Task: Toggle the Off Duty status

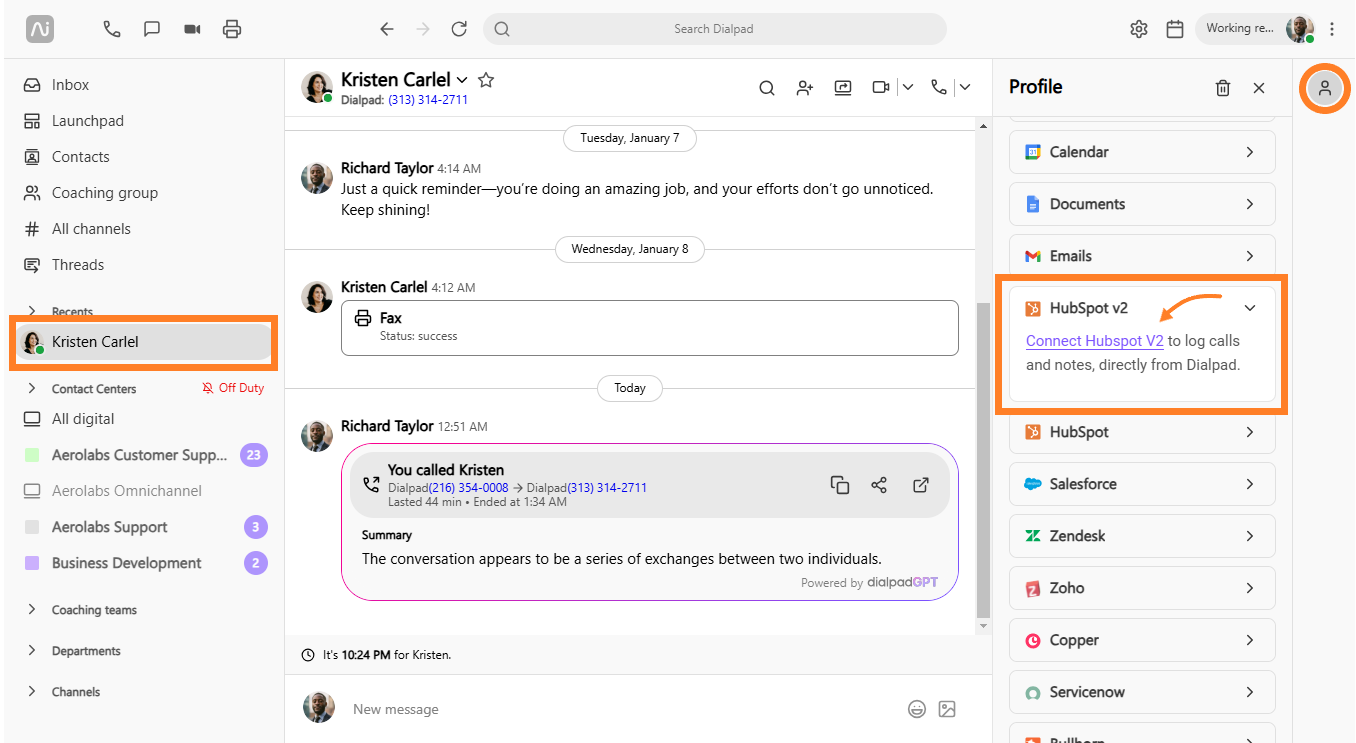Action: click(x=233, y=388)
